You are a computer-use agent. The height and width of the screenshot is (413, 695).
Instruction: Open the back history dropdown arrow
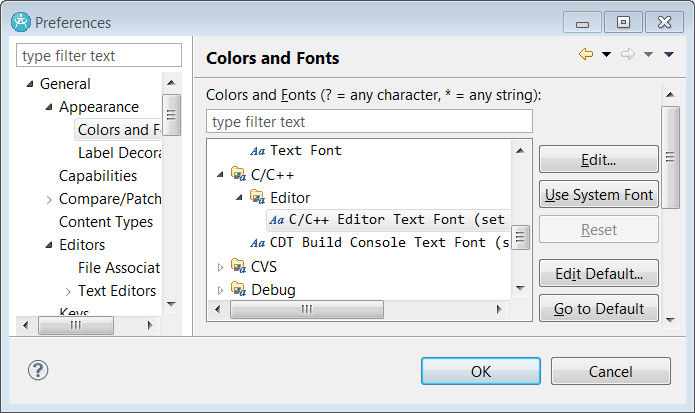606,55
